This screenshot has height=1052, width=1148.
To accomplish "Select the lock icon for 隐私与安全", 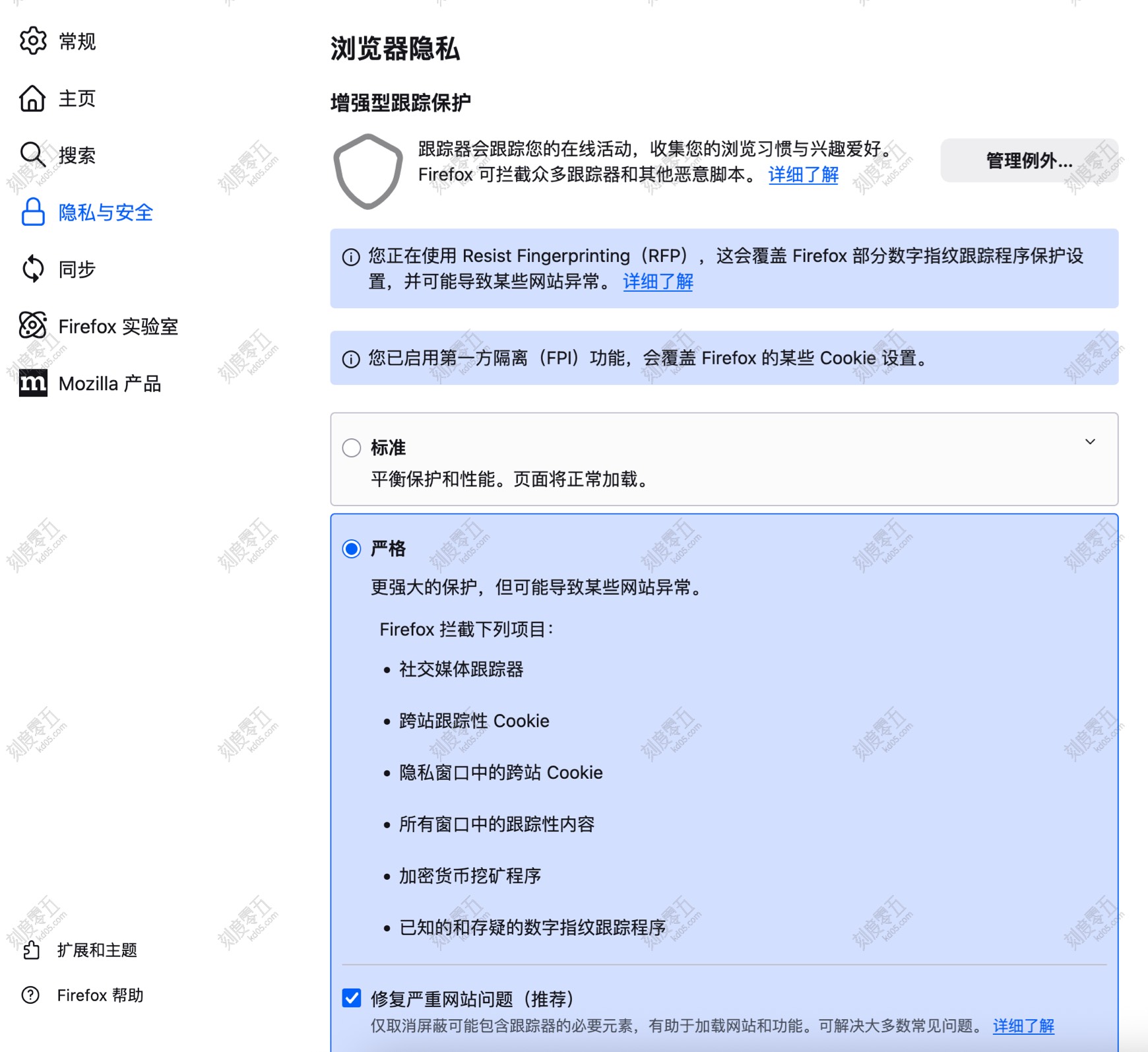I will pos(34,213).
